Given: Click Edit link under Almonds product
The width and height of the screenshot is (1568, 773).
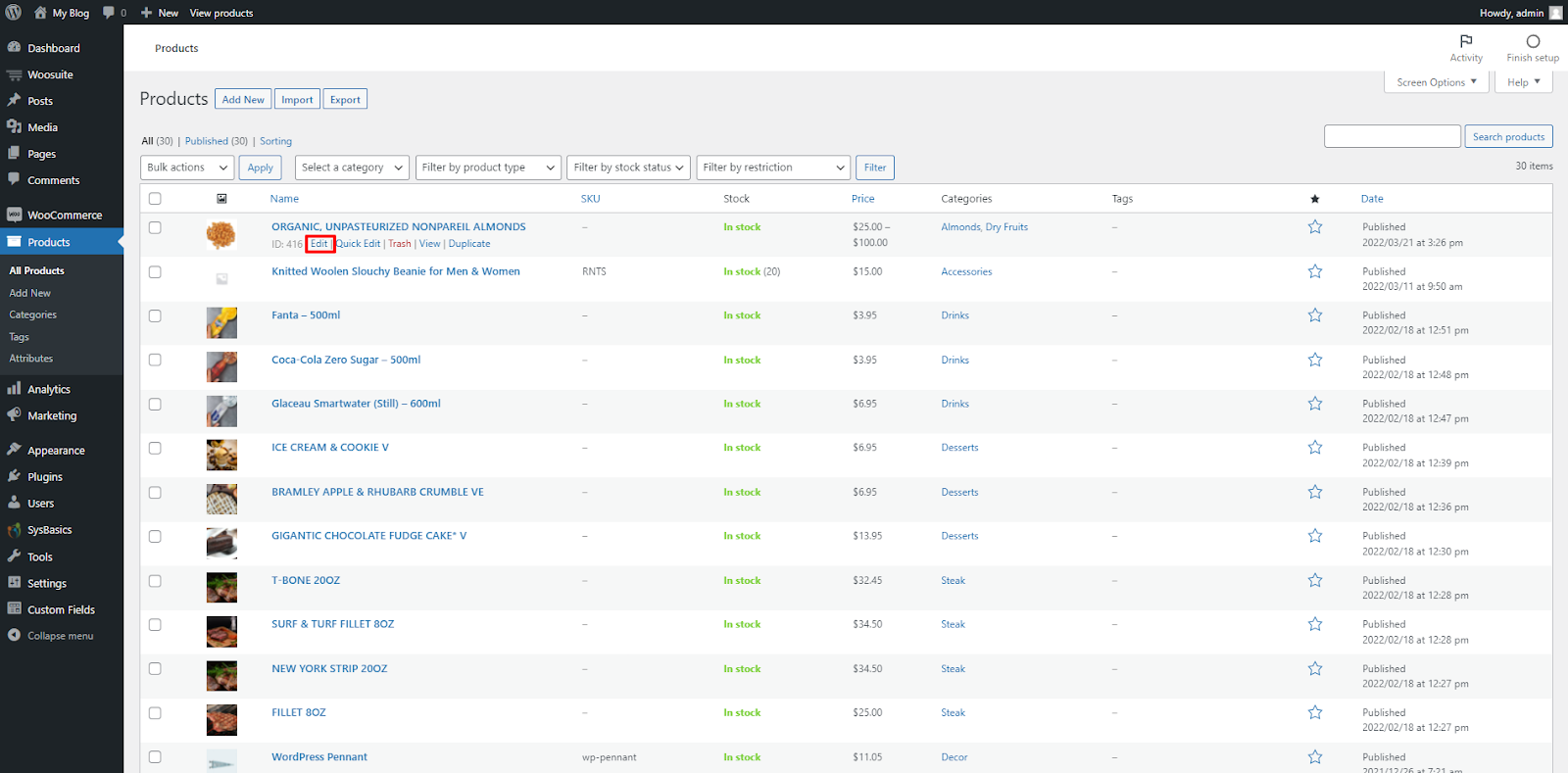Looking at the screenshot, I should point(319,244).
